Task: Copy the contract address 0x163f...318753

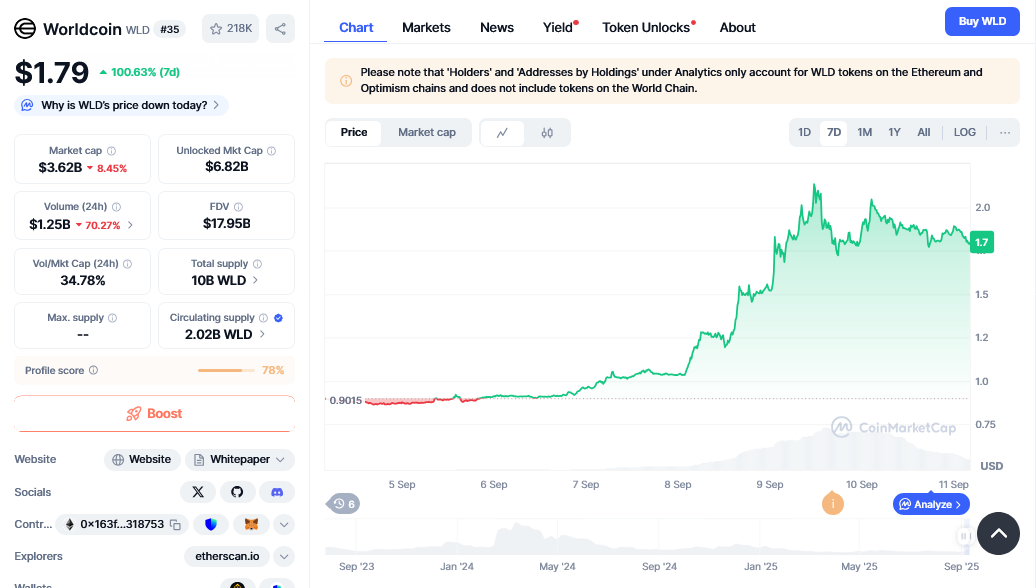Action: [x=176, y=525]
